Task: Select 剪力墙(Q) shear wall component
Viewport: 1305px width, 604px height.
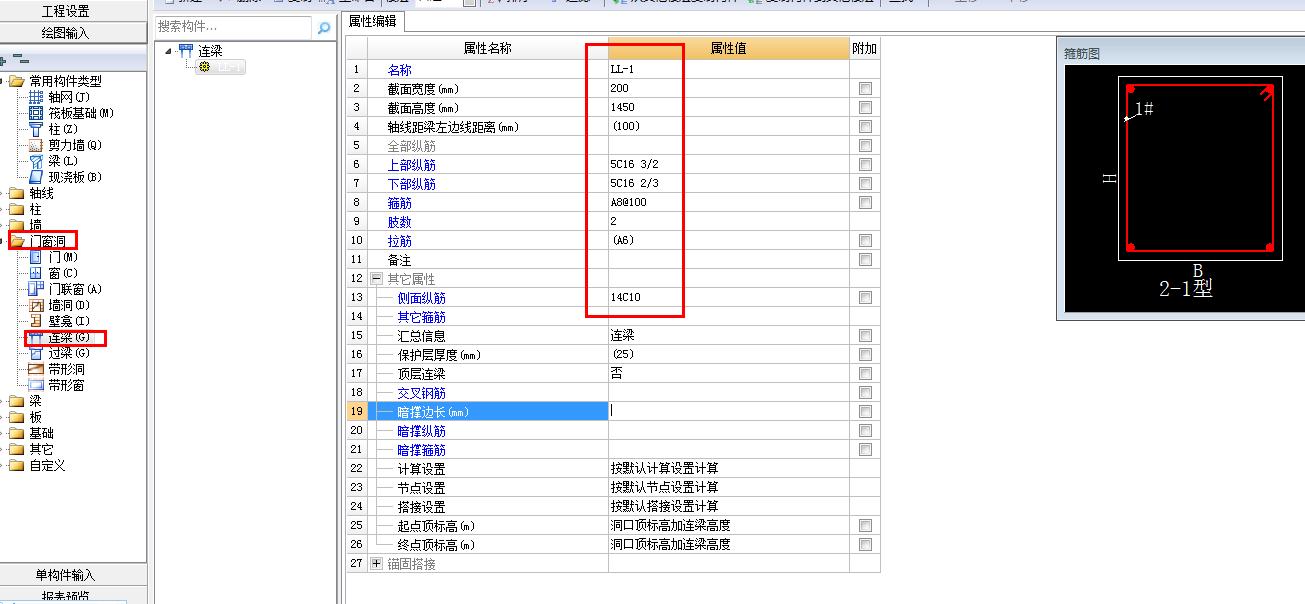Action: tap(66, 145)
